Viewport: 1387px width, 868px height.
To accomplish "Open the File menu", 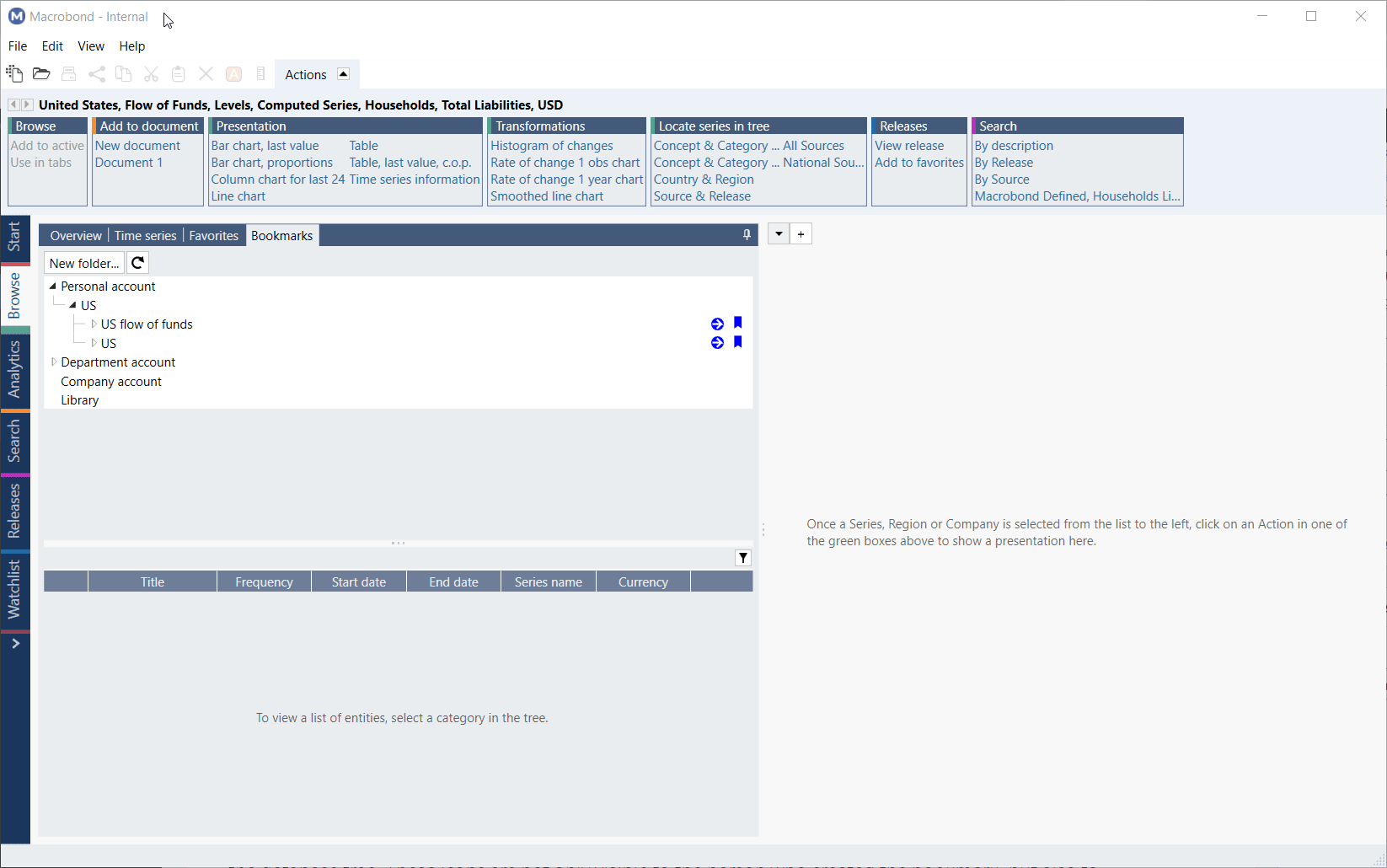I will coord(18,46).
